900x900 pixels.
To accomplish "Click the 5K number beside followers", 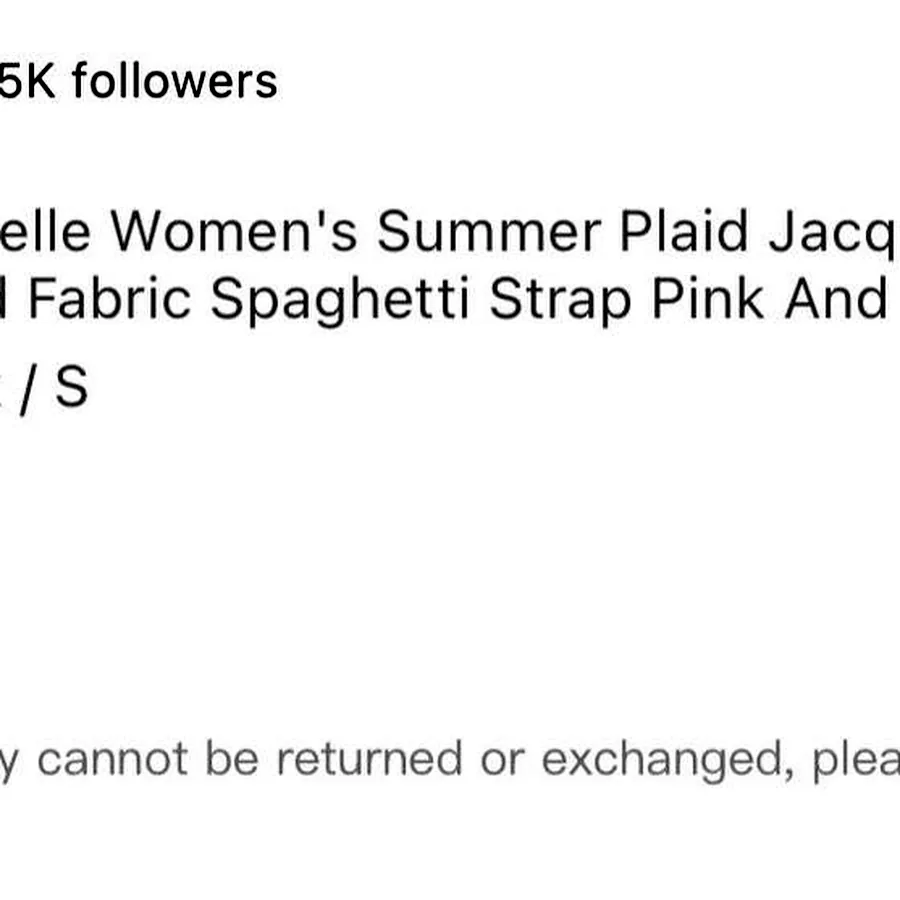I will pyautogui.click(x=28, y=82).
